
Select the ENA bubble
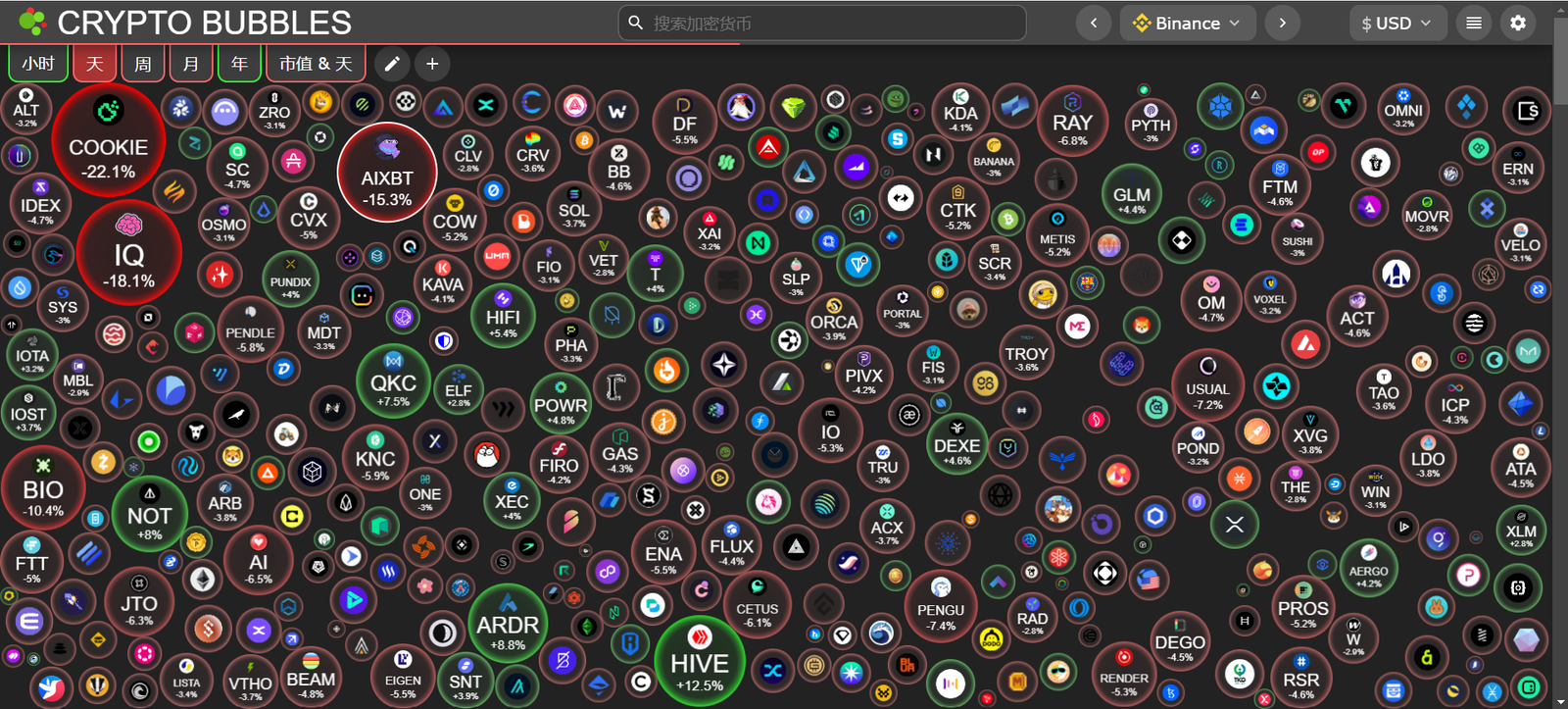point(663,553)
